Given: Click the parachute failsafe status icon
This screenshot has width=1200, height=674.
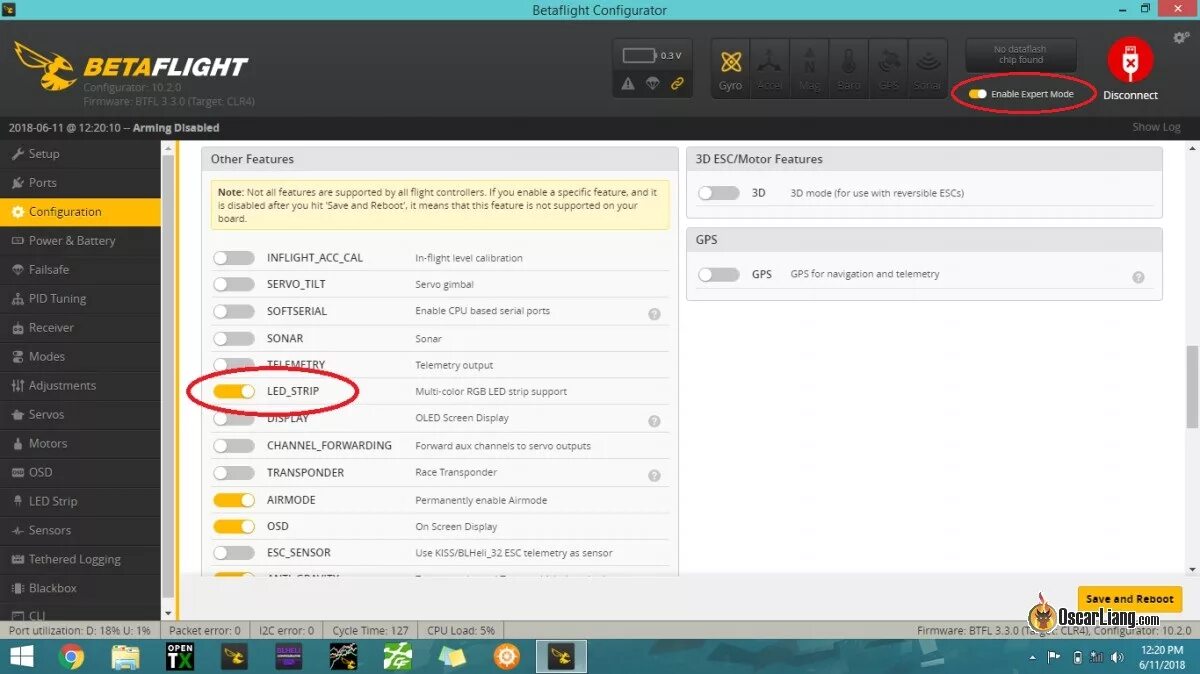Looking at the screenshot, I should 652,84.
